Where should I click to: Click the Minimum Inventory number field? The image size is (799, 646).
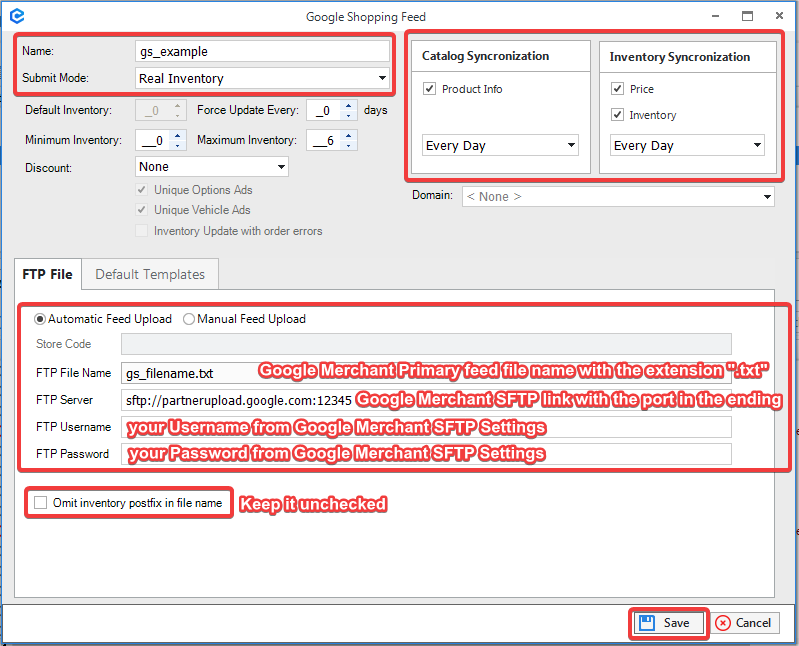[x=153, y=140]
